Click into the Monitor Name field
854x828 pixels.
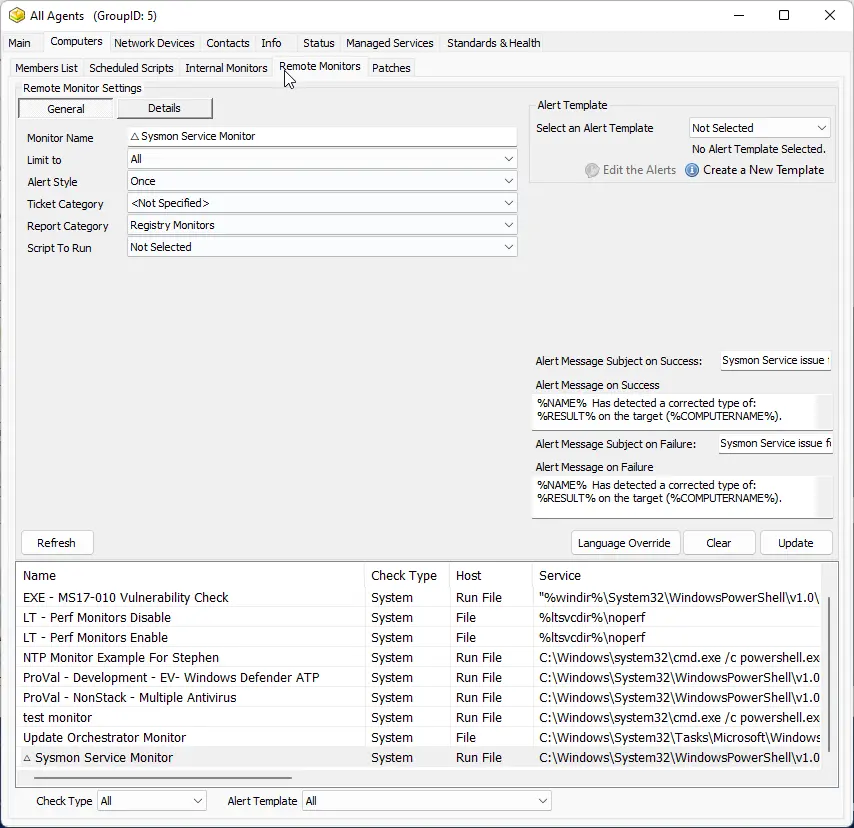point(322,137)
